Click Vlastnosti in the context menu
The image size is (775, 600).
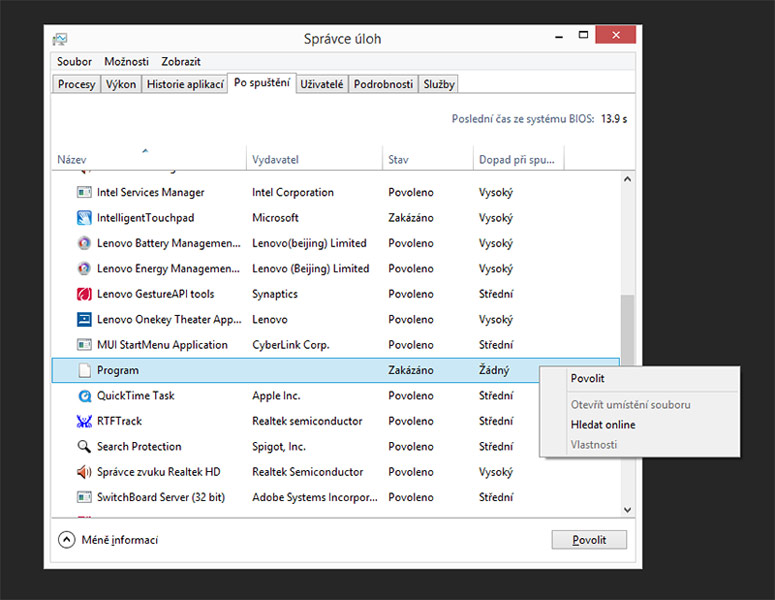(640, 445)
